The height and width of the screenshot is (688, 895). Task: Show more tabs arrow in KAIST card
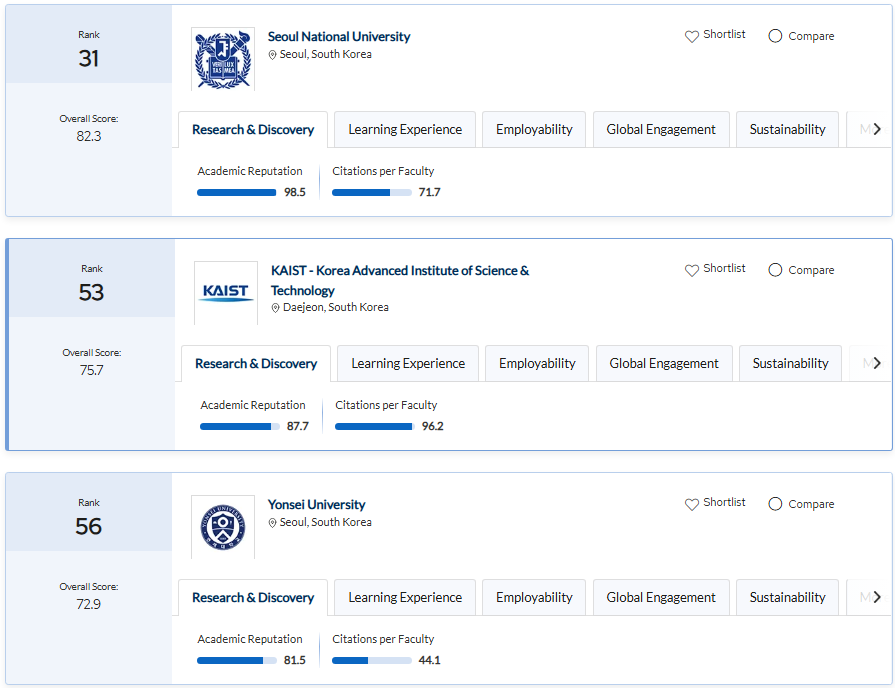point(877,363)
